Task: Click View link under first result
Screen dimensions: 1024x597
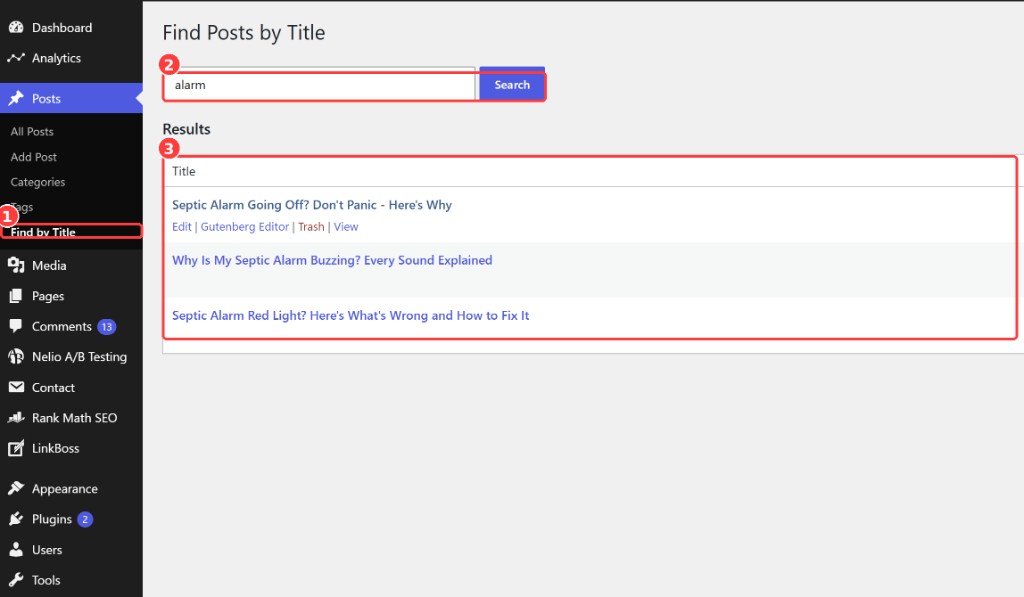Action: click(x=346, y=227)
